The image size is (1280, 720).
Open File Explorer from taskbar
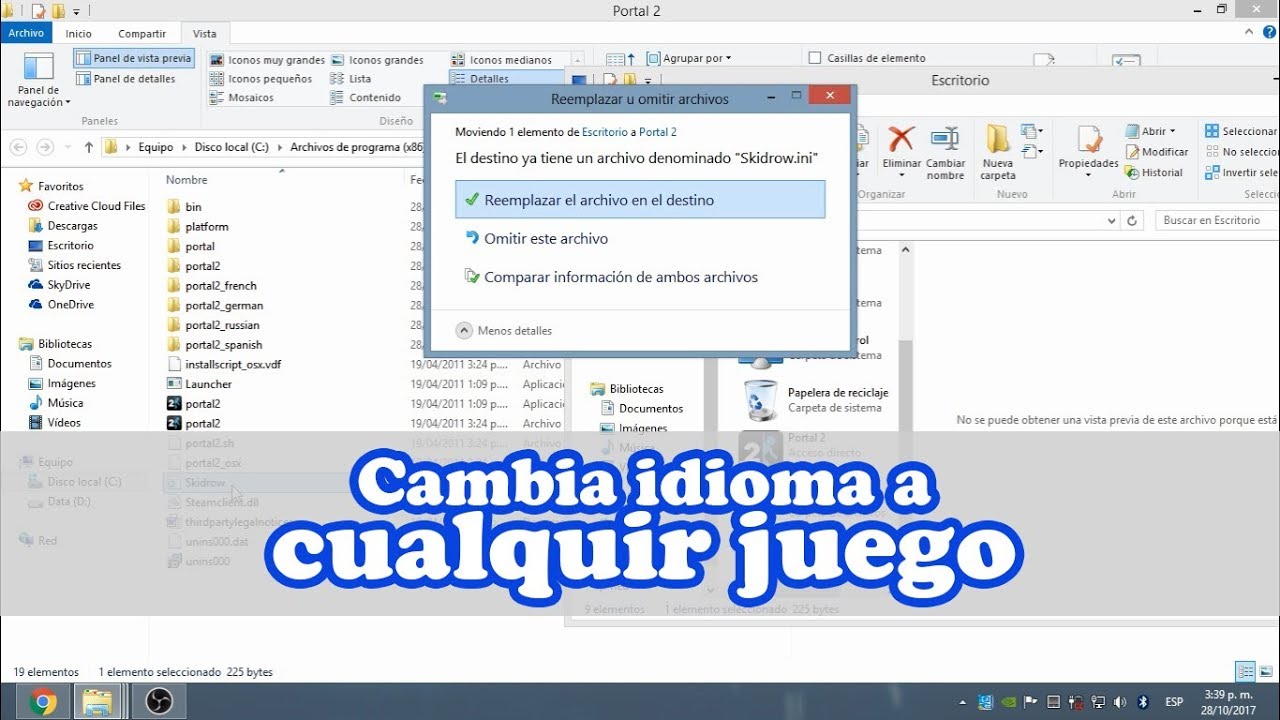pos(97,701)
